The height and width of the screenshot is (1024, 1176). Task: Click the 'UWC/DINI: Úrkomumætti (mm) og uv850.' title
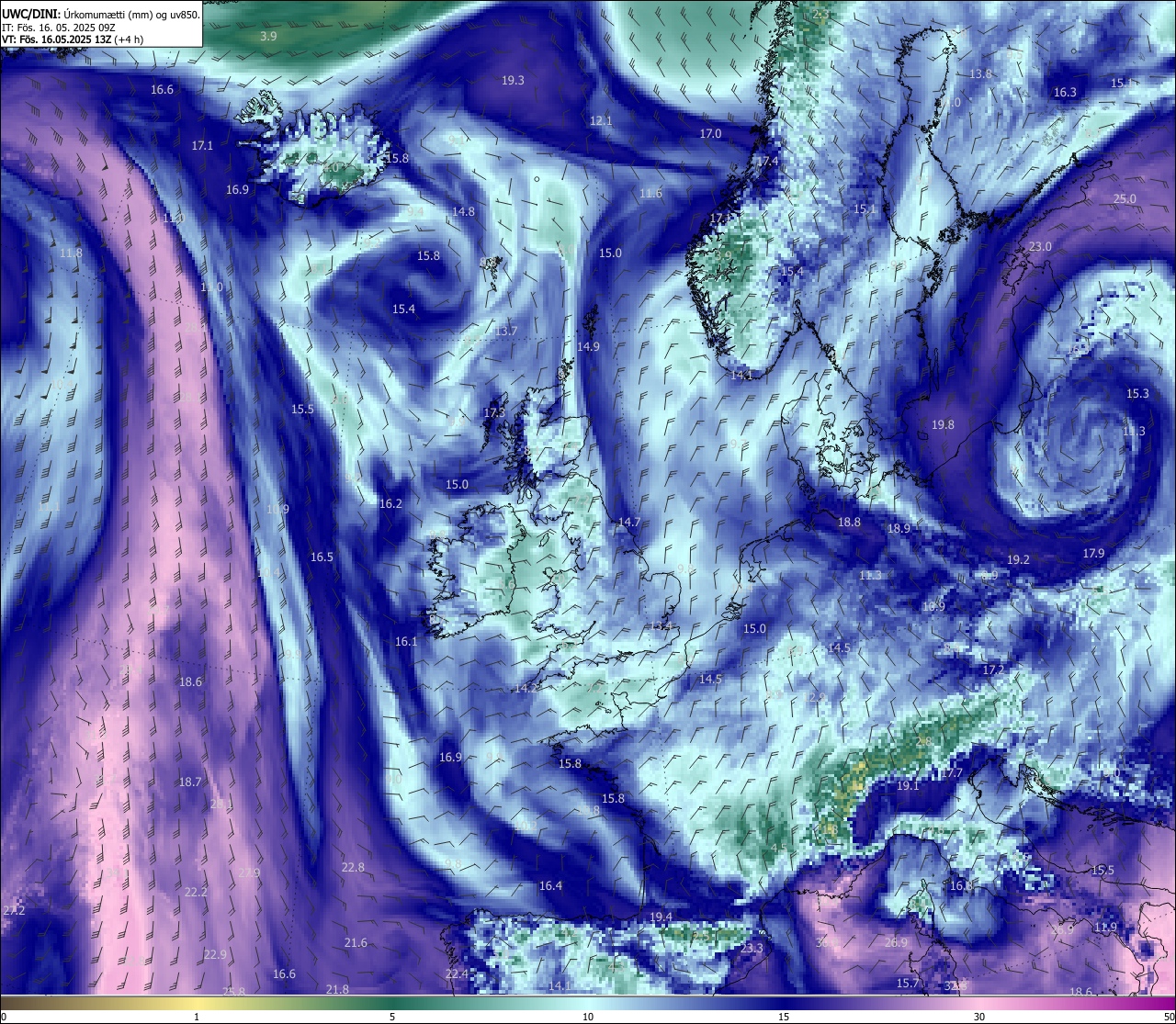click(101, 14)
